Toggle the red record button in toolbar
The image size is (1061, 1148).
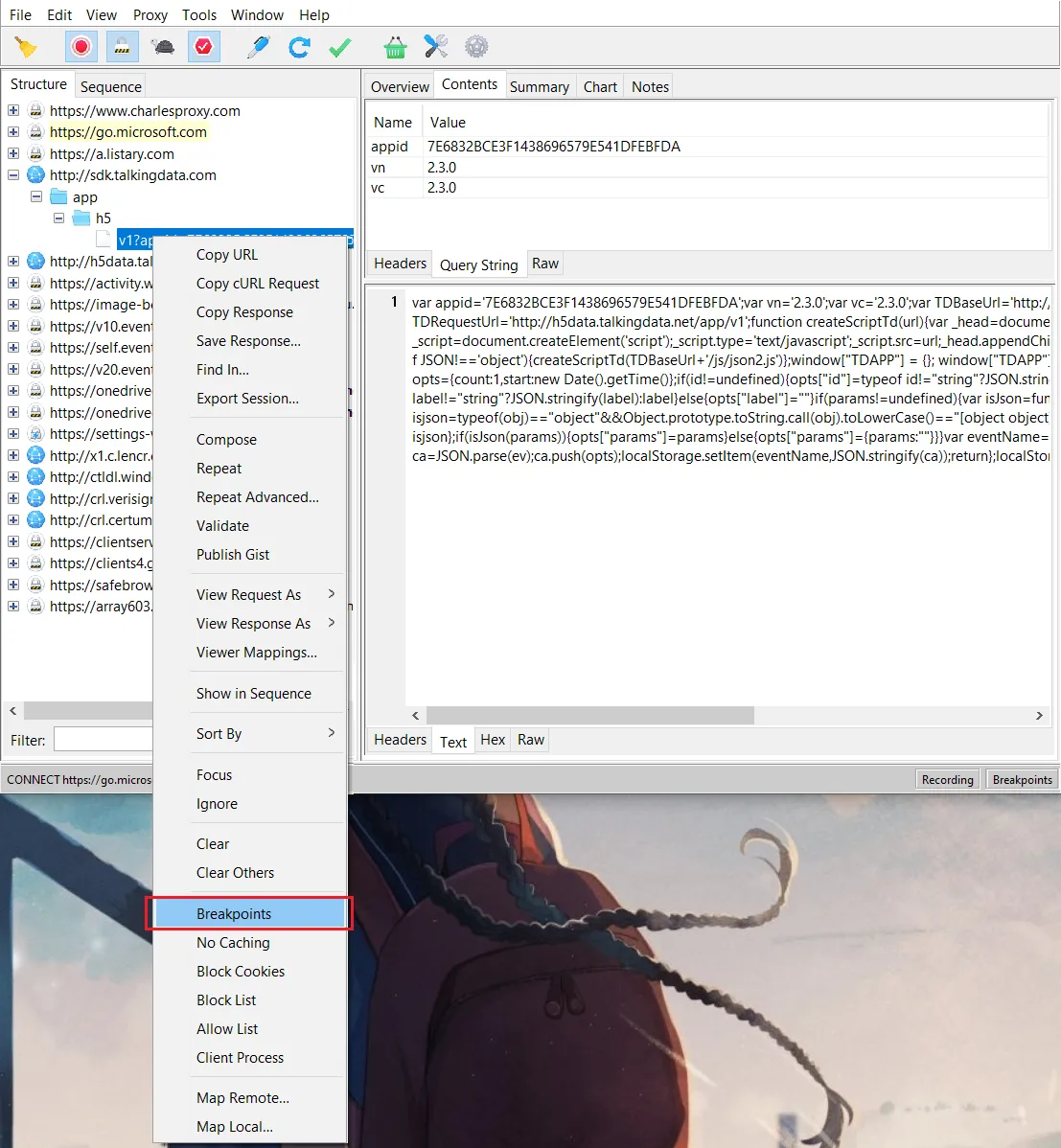pos(81,48)
